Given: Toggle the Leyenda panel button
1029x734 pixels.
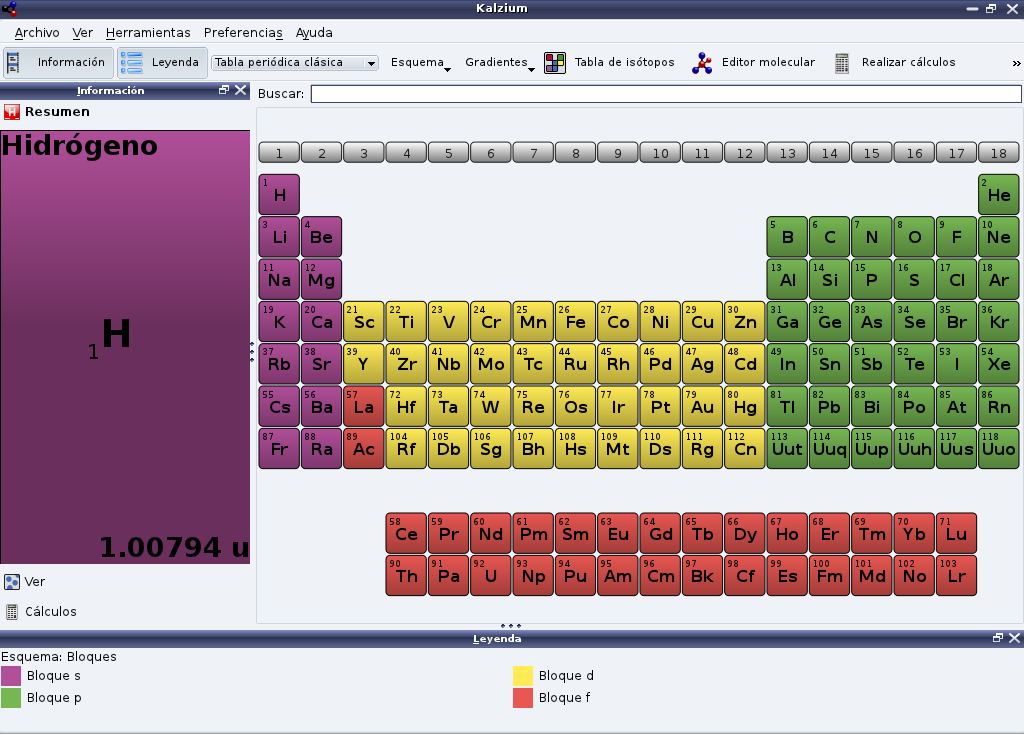Looking at the screenshot, I should 163,62.
